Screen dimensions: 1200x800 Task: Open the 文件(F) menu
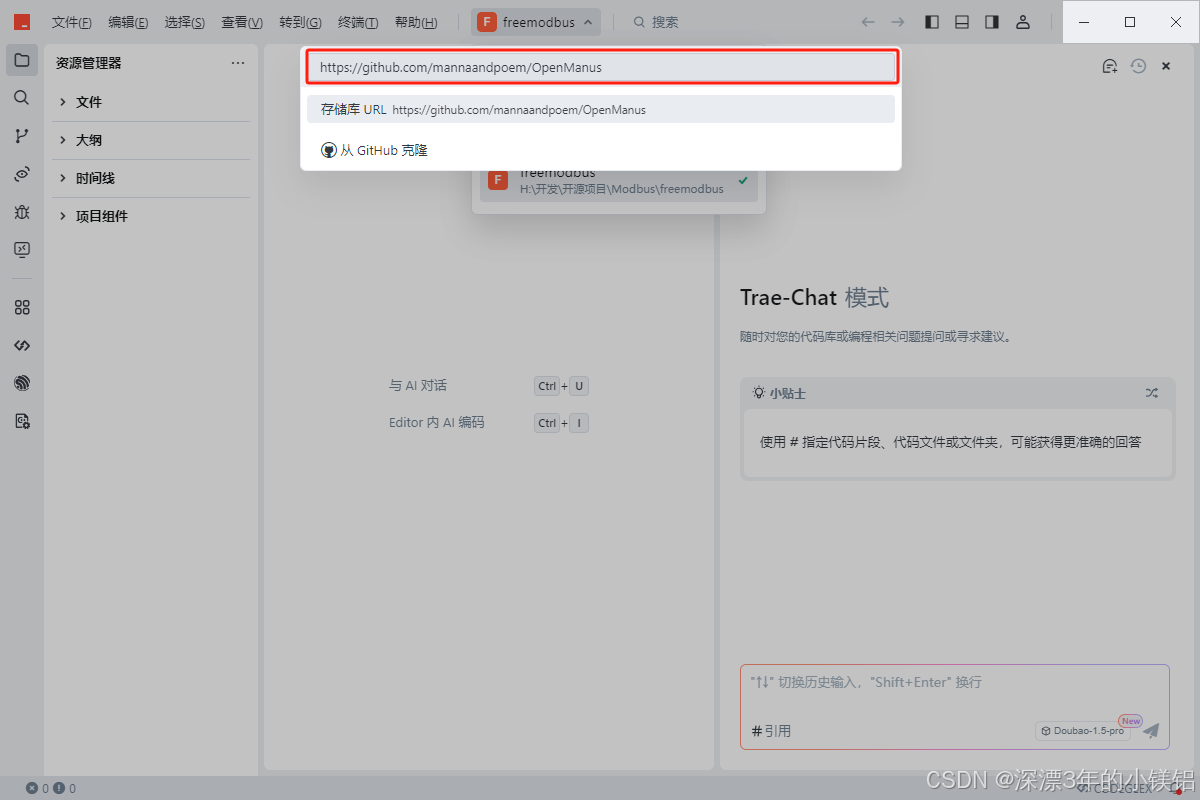pyautogui.click(x=72, y=22)
